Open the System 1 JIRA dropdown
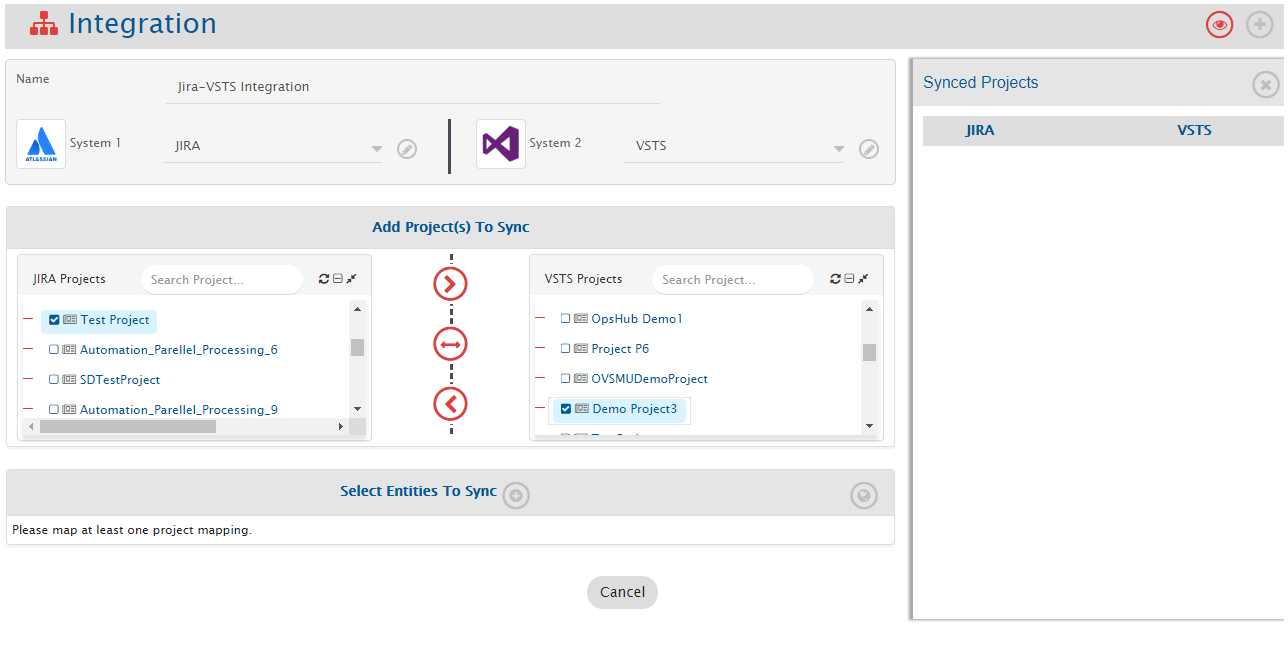 tap(376, 149)
